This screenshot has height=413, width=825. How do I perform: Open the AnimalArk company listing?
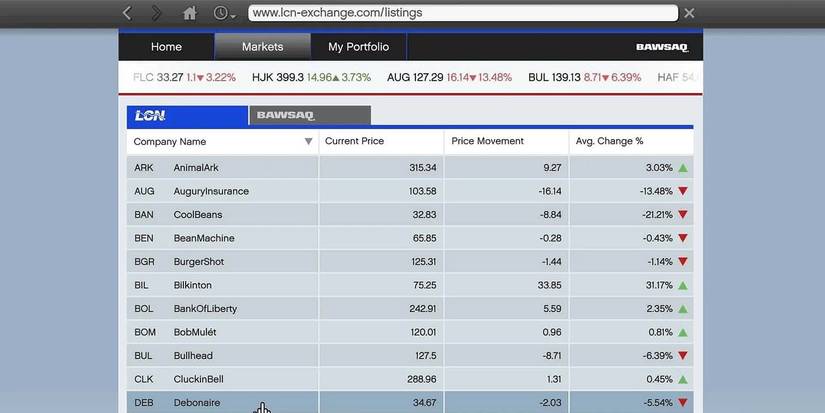410,168
